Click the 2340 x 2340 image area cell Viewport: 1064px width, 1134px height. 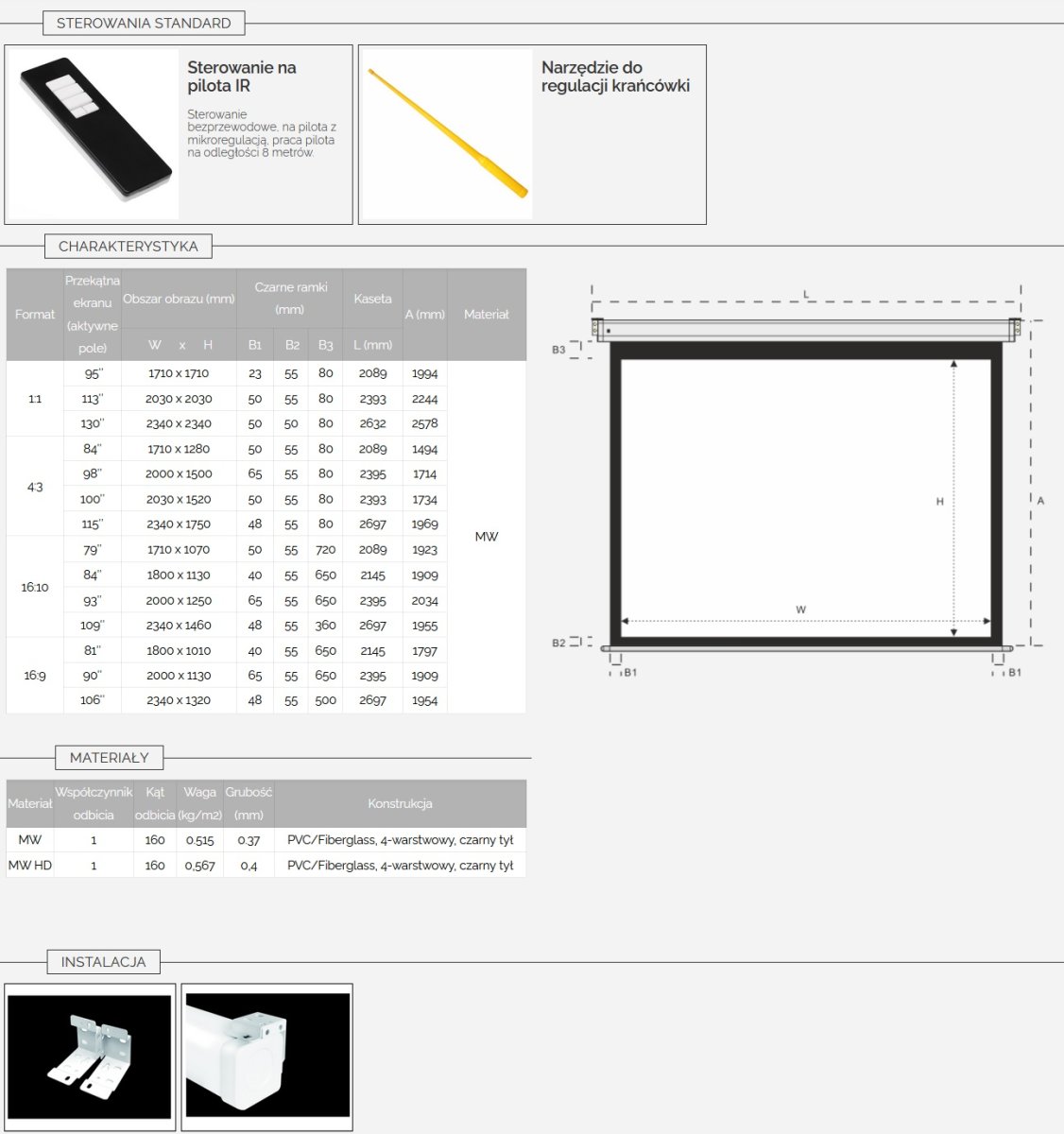coord(179,423)
